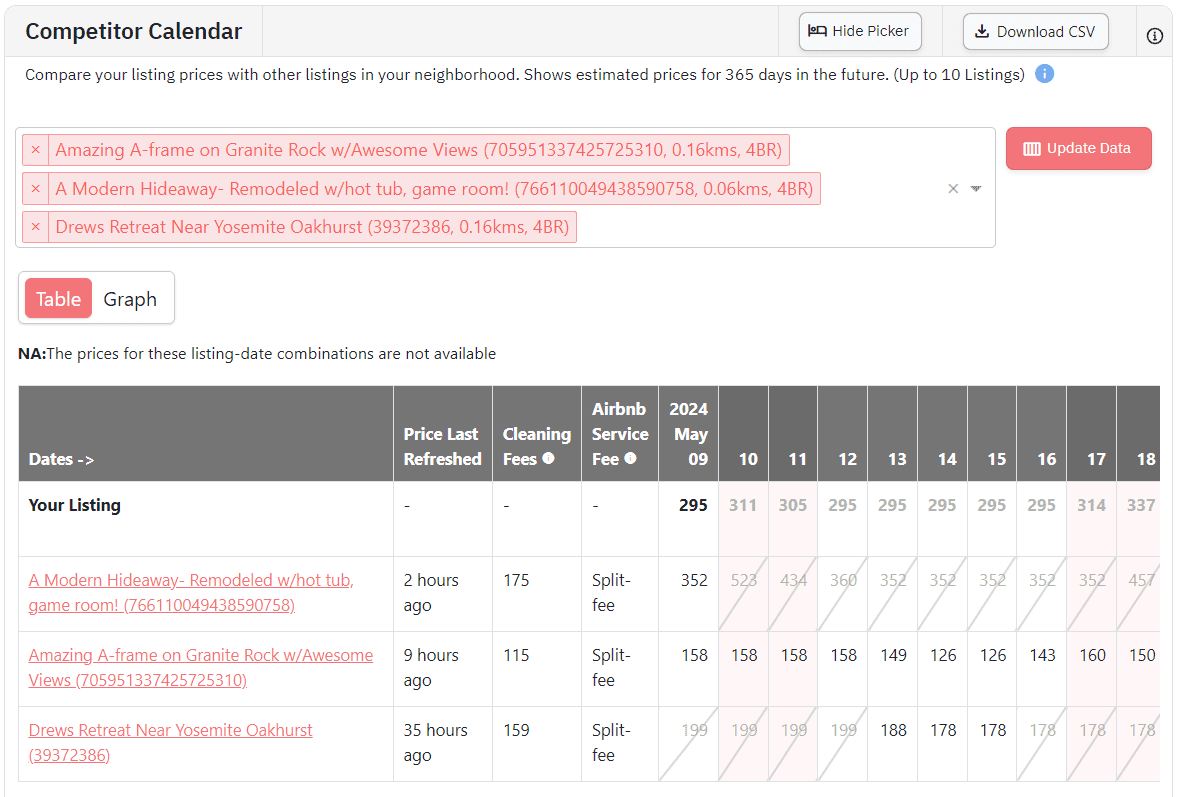The width and height of the screenshot is (1186, 797).
Task: Expand the listings picker dropdown arrow
Action: 976,189
